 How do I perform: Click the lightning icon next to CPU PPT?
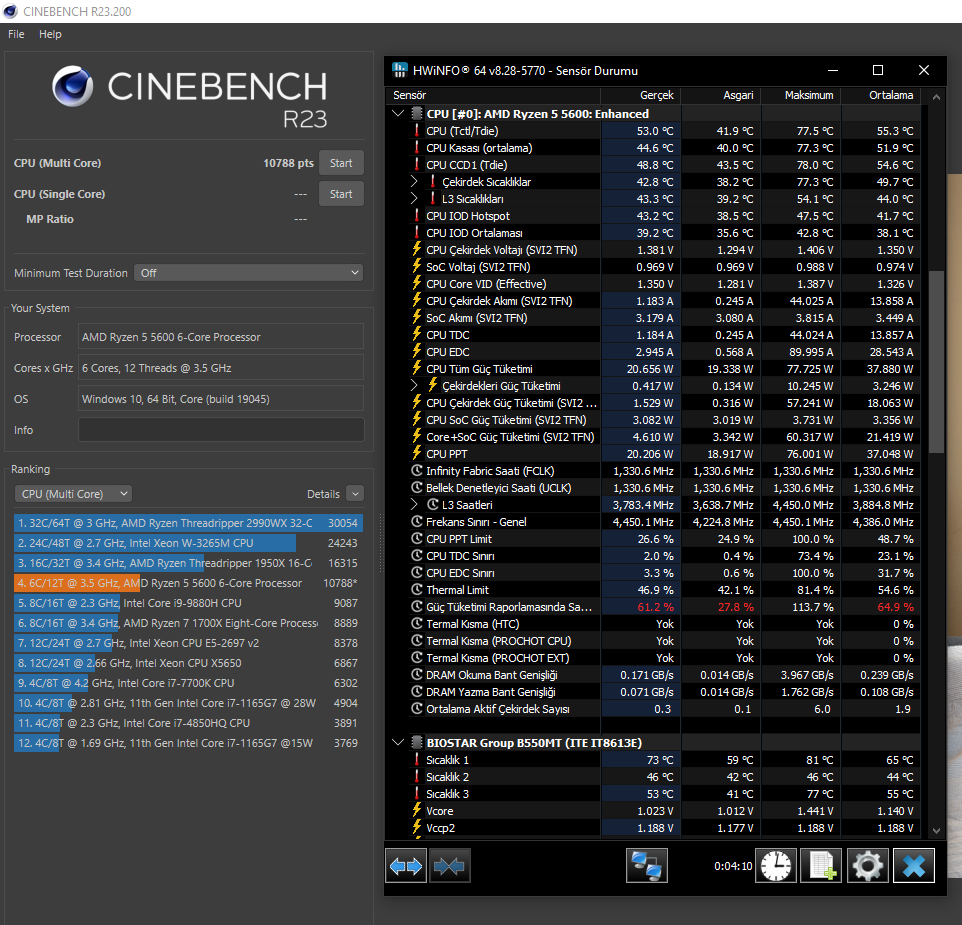click(417, 453)
